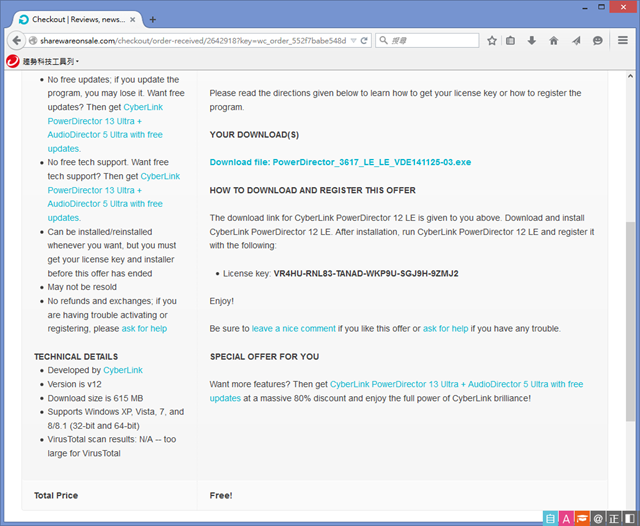
Task: Click the browser back arrow button
Action: (16, 40)
